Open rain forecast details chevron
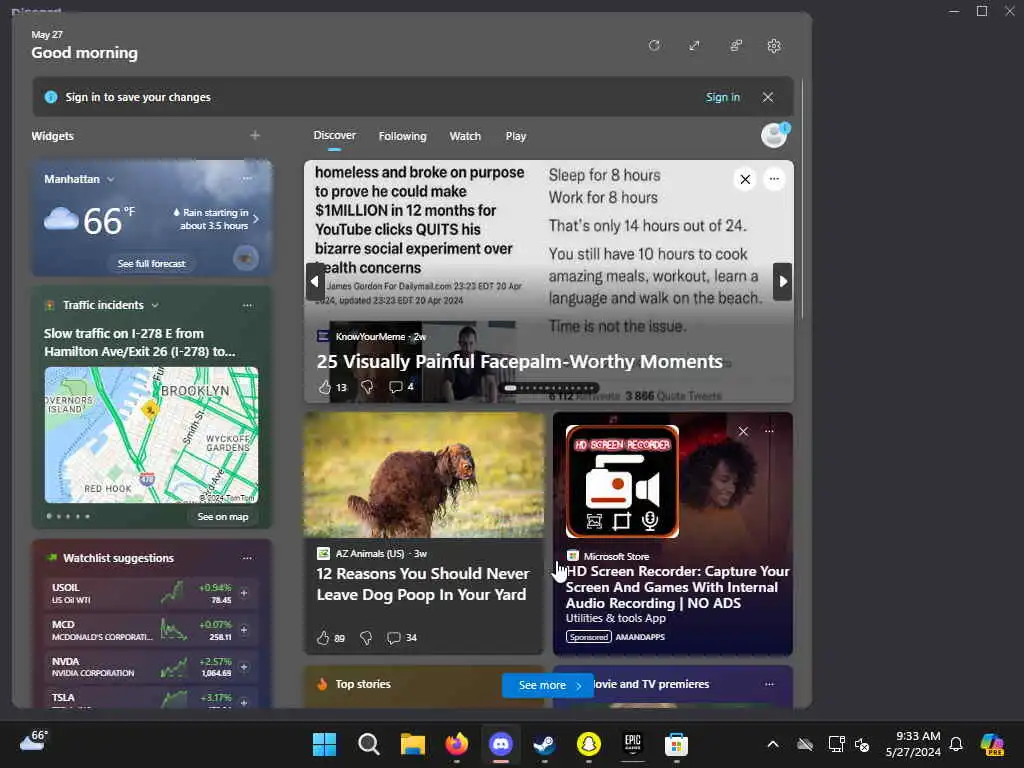This screenshot has width=1024, height=768. (x=255, y=219)
